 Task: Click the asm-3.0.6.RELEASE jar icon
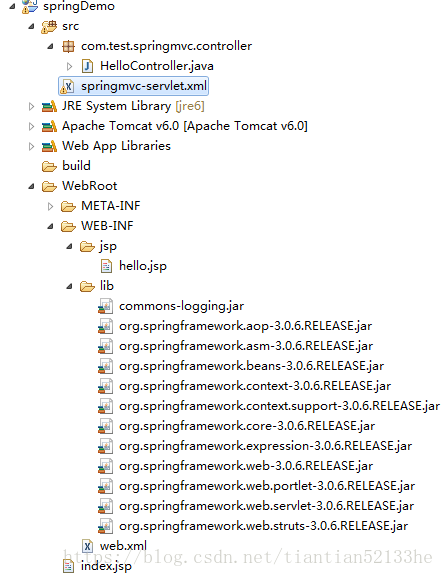(x=106, y=346)
